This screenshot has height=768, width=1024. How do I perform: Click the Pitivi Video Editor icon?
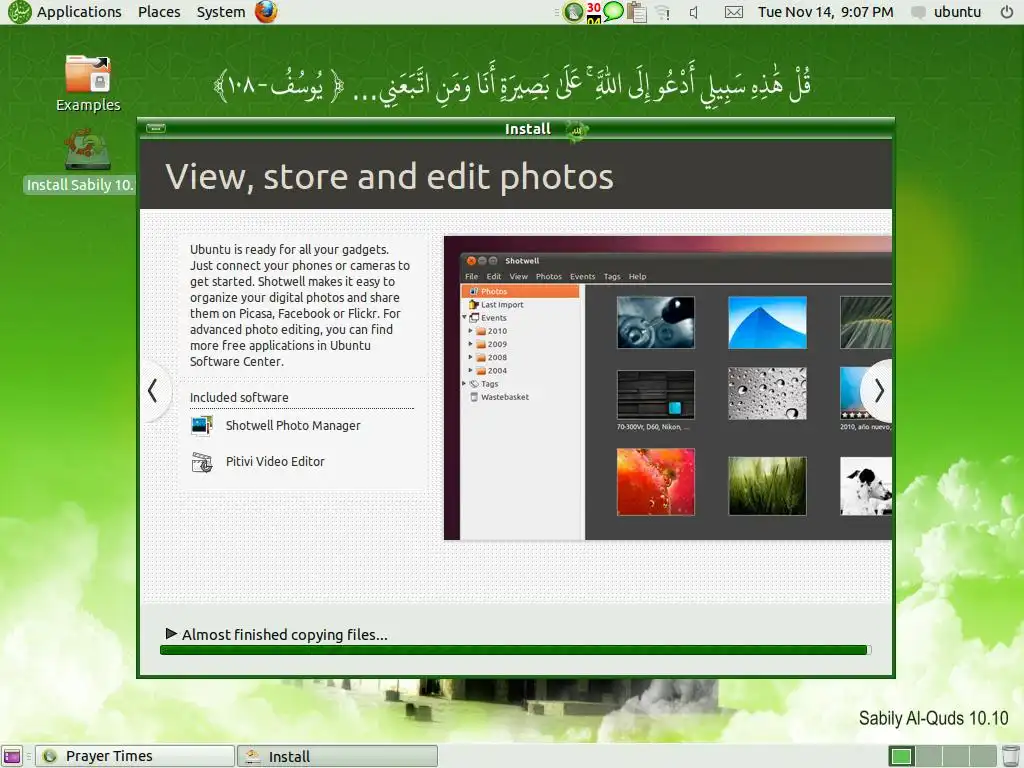202,462
